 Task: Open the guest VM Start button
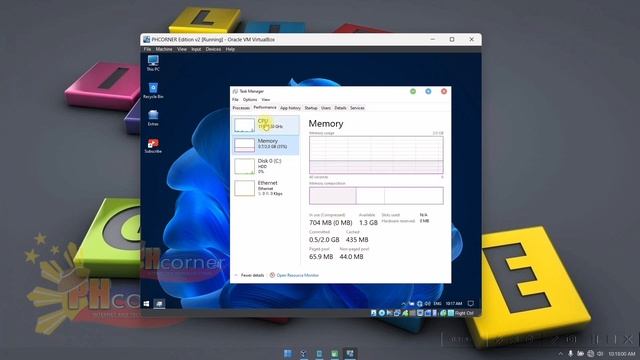(x=147, y=304)
